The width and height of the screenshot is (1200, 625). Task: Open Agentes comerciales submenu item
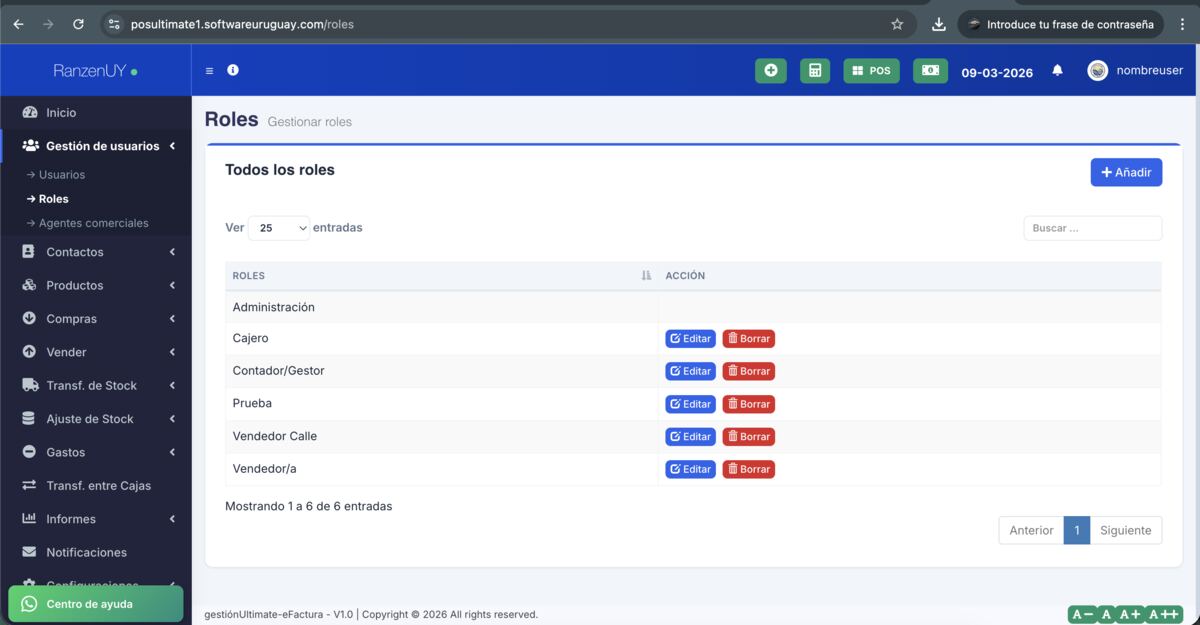click(93, 223)
